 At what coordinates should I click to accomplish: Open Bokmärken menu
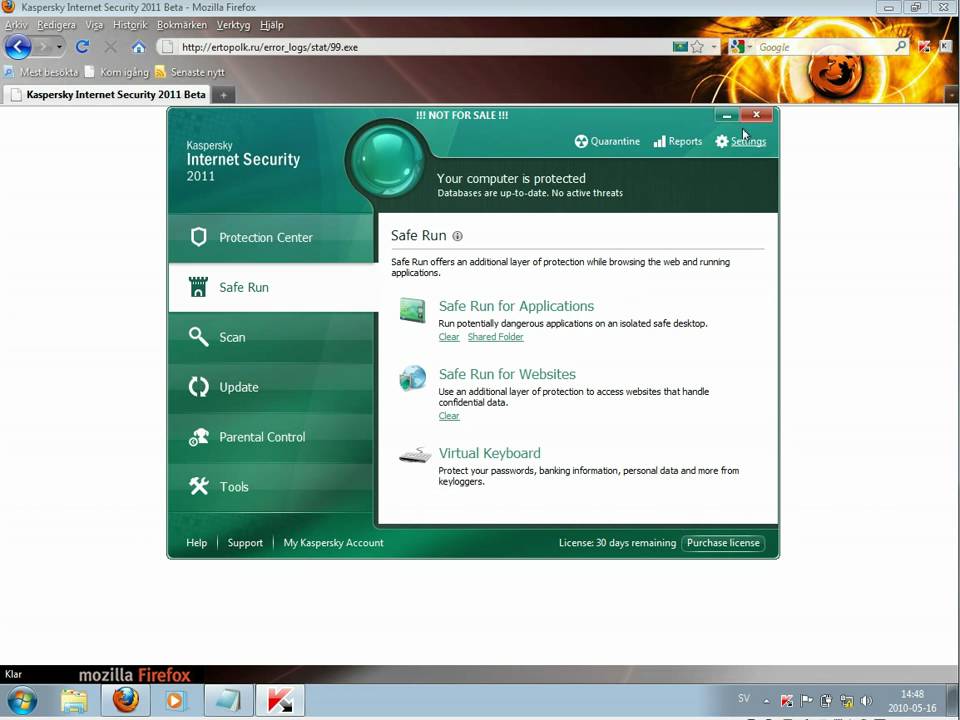[182, 25]
